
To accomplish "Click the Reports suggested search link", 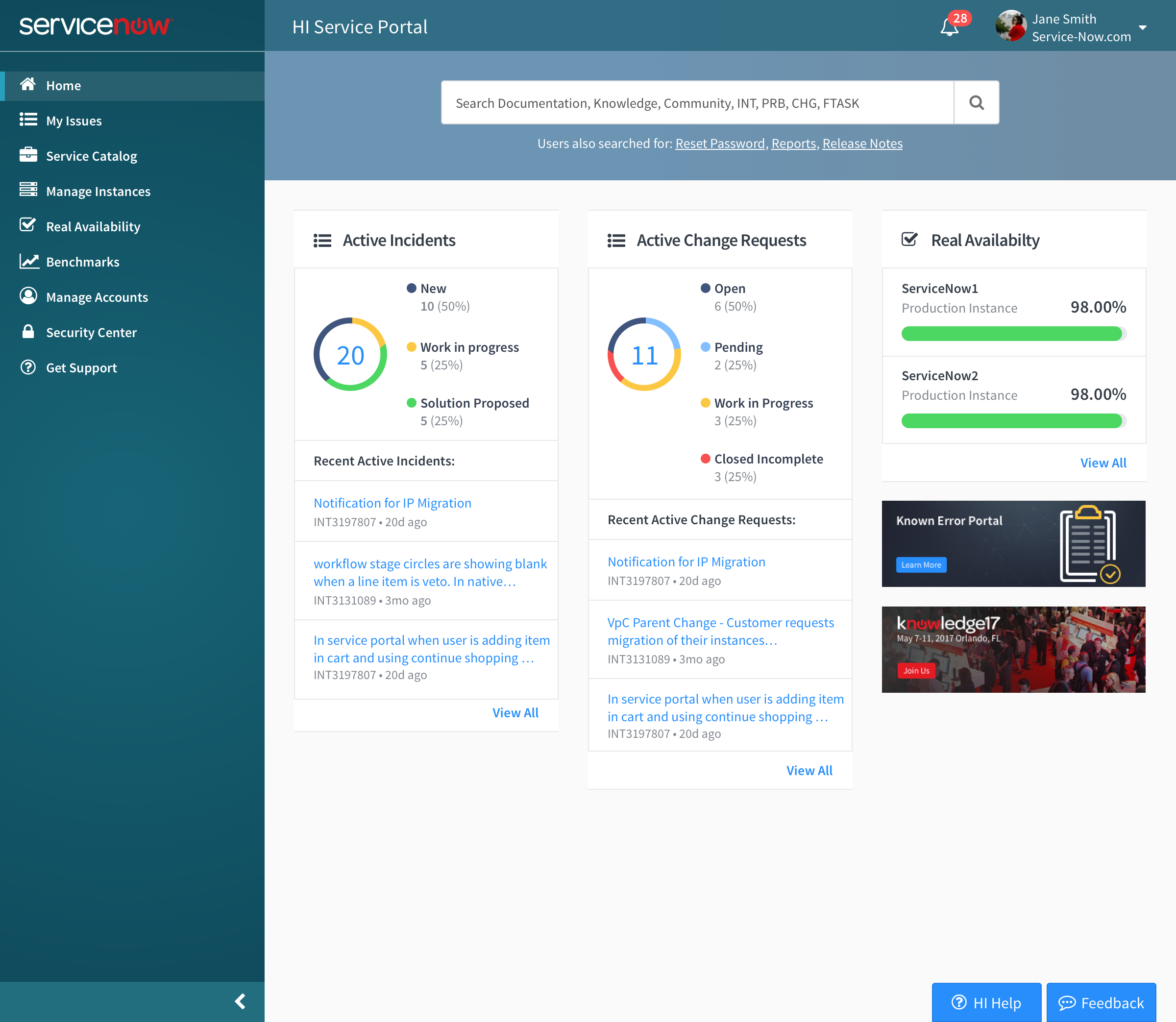I will point(793,144).
